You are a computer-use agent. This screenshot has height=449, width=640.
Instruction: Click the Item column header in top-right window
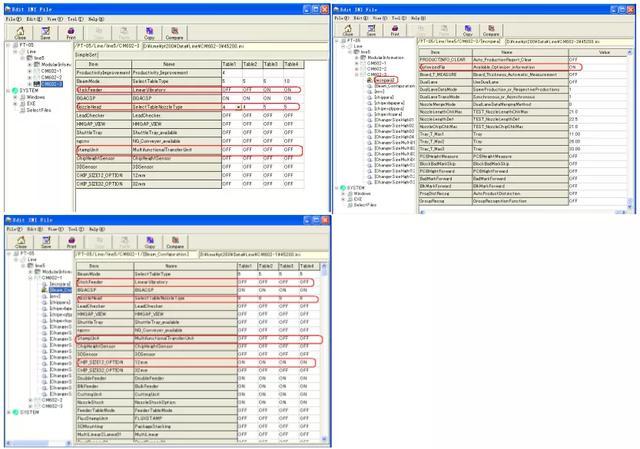point(446,52)
